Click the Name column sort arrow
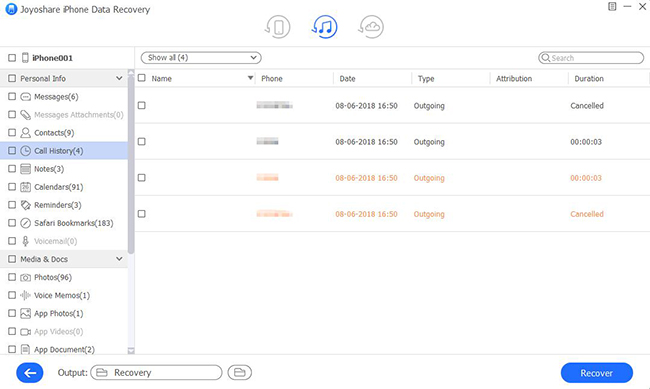This screenshot has height=389, width=650. [250, 78]
